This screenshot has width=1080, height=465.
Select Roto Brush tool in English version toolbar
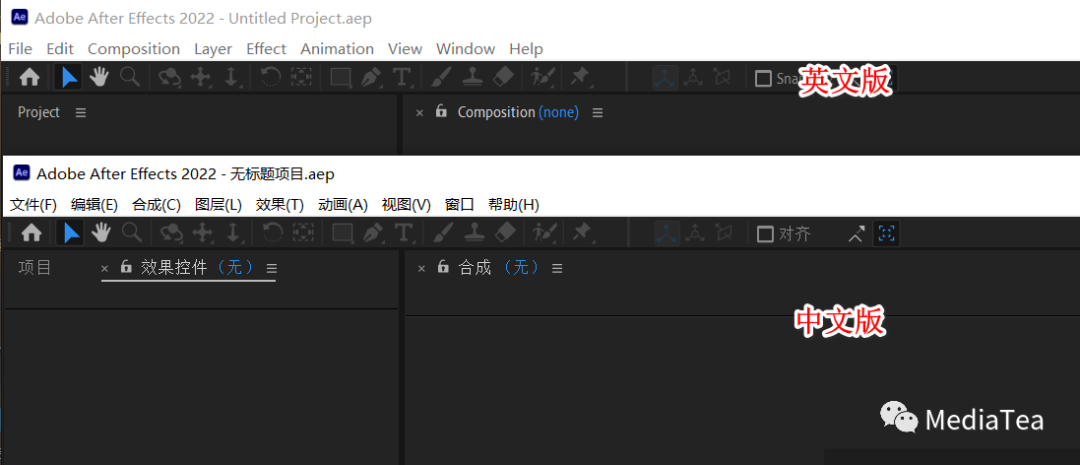(543, 78)
